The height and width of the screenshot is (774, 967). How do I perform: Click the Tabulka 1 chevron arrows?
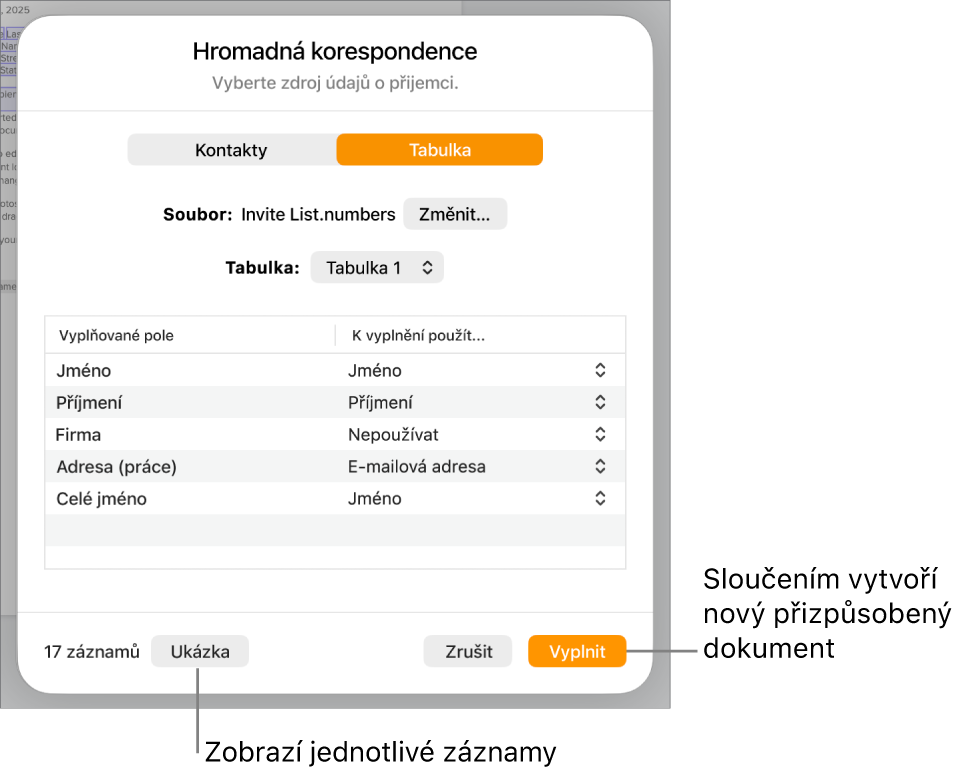pos(427,268)
